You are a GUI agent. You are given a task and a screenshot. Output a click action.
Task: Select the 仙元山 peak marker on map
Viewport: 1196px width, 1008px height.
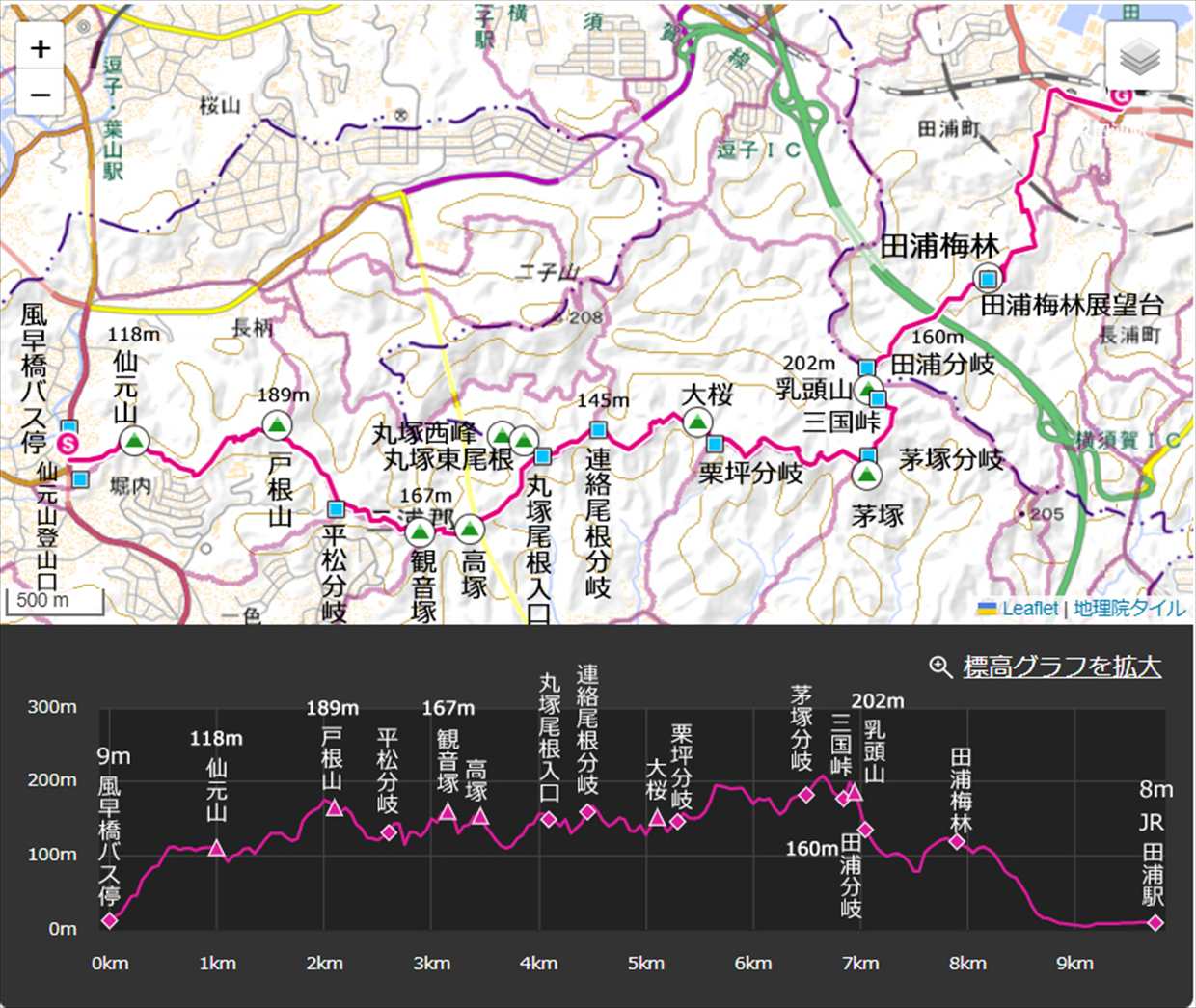tap(133, 441)
